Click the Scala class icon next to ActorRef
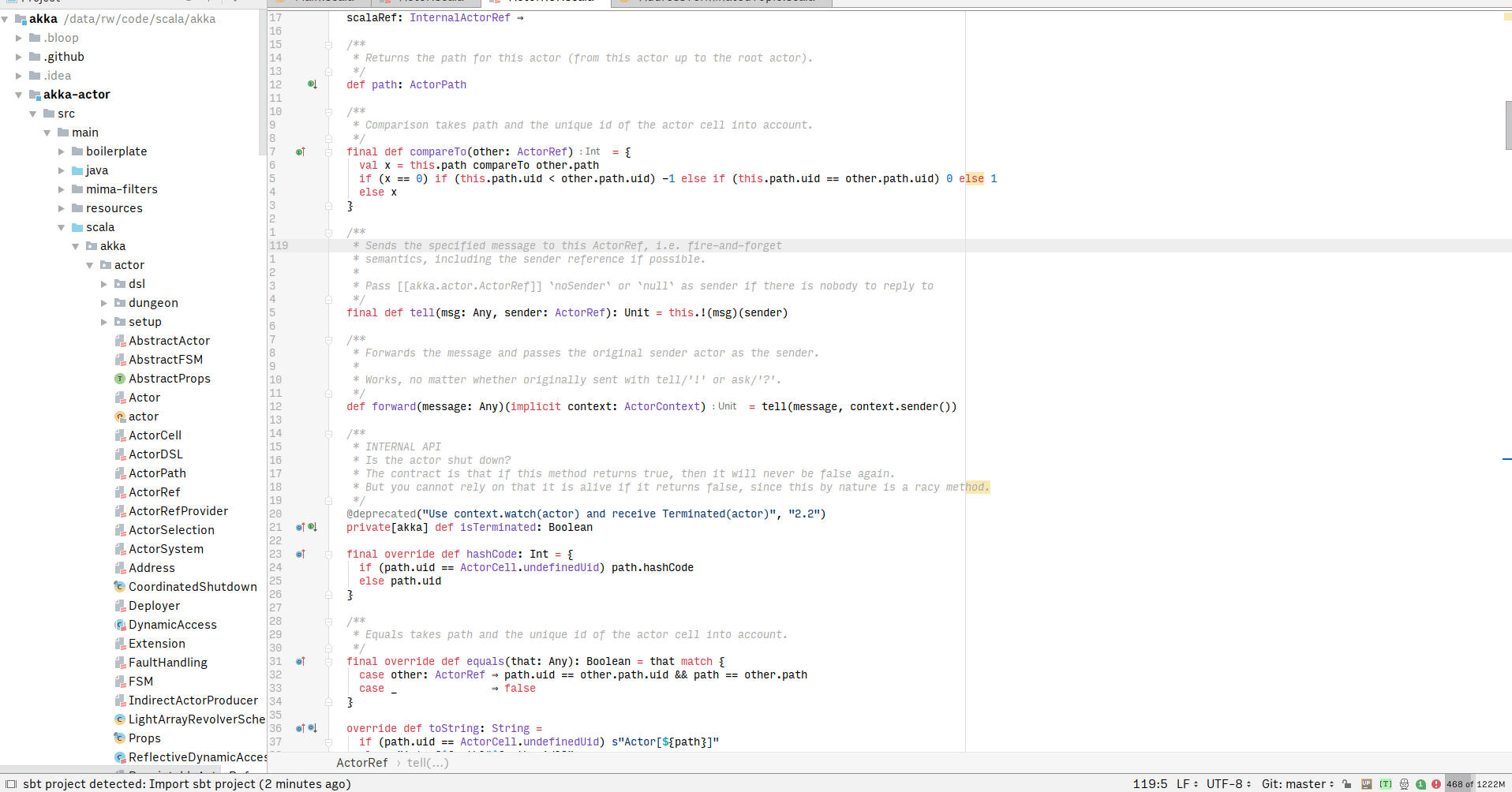This screenshot has width=1512, height=792. pyautogui.click(x=120, y=491)
